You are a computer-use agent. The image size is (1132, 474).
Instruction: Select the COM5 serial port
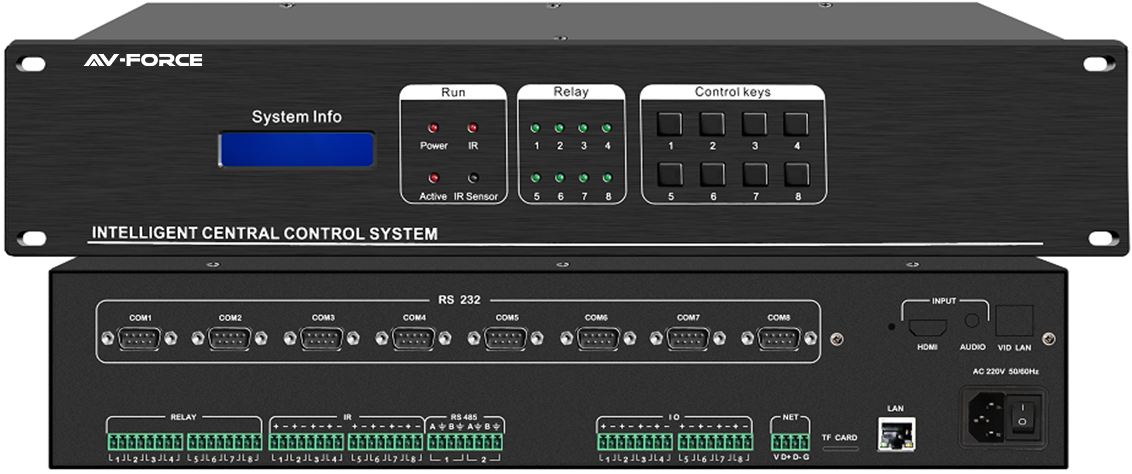click(506, 338)
